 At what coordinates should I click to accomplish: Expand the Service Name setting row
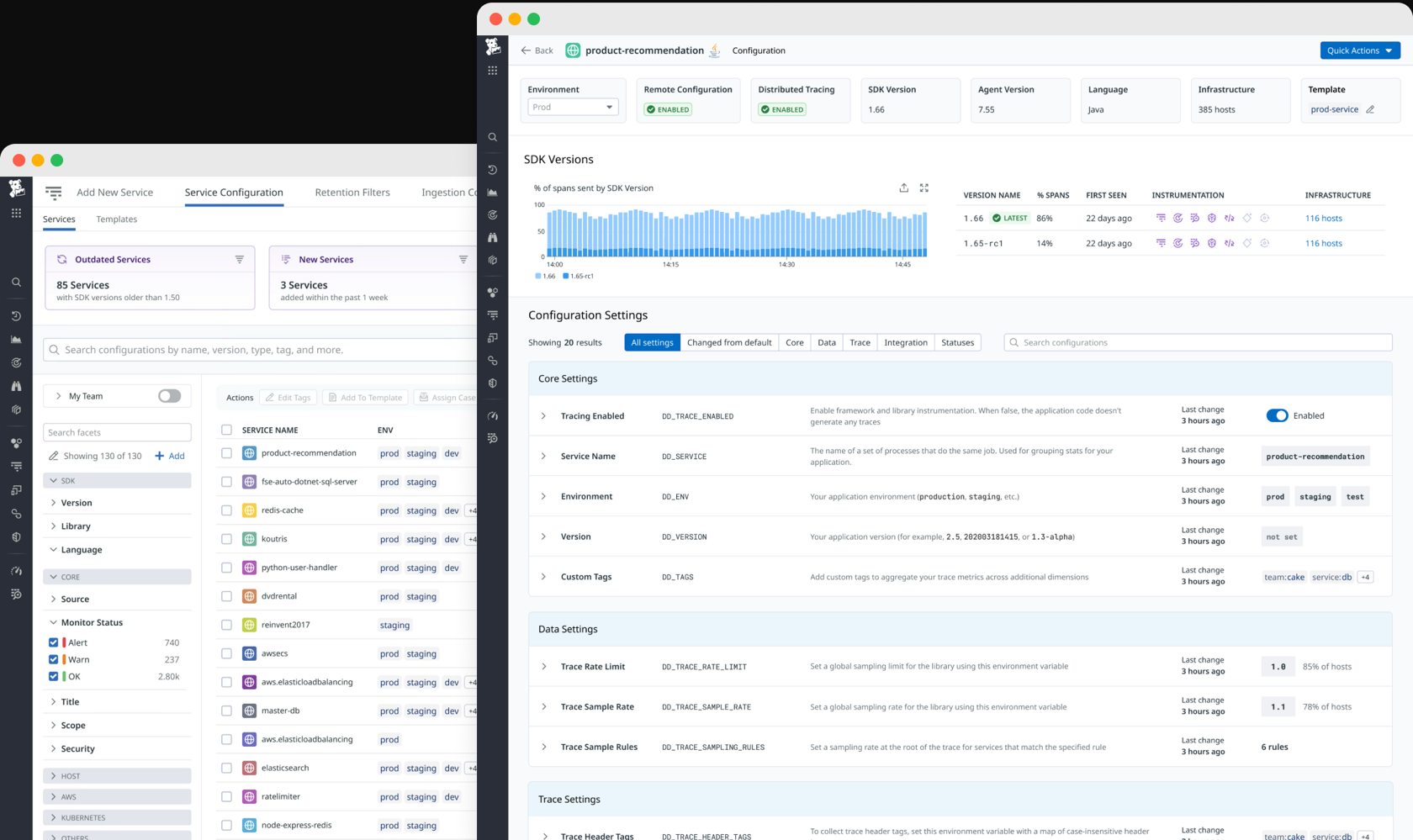(x=543, y=457)
